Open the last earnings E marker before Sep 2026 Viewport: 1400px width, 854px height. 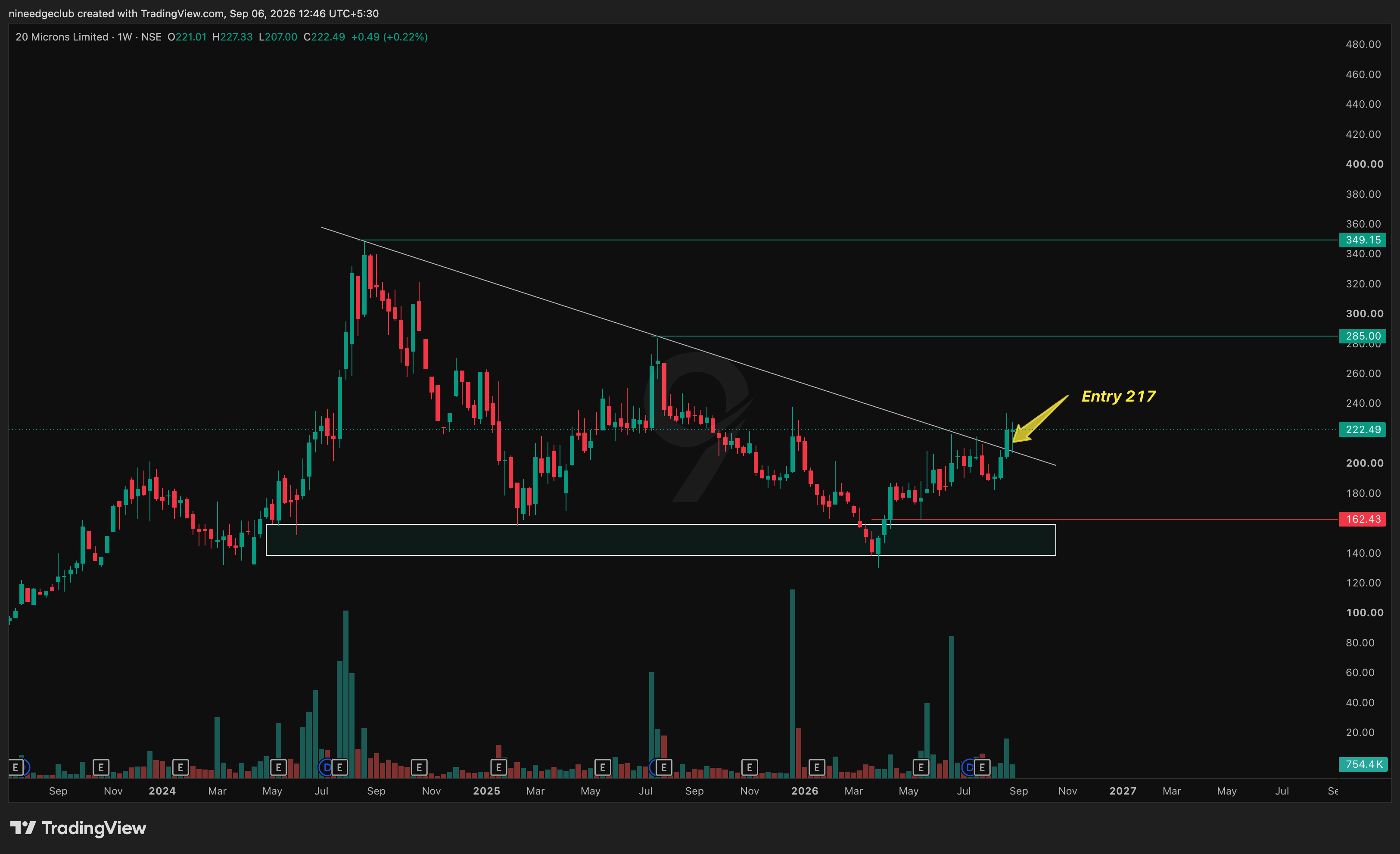[982, 768]
